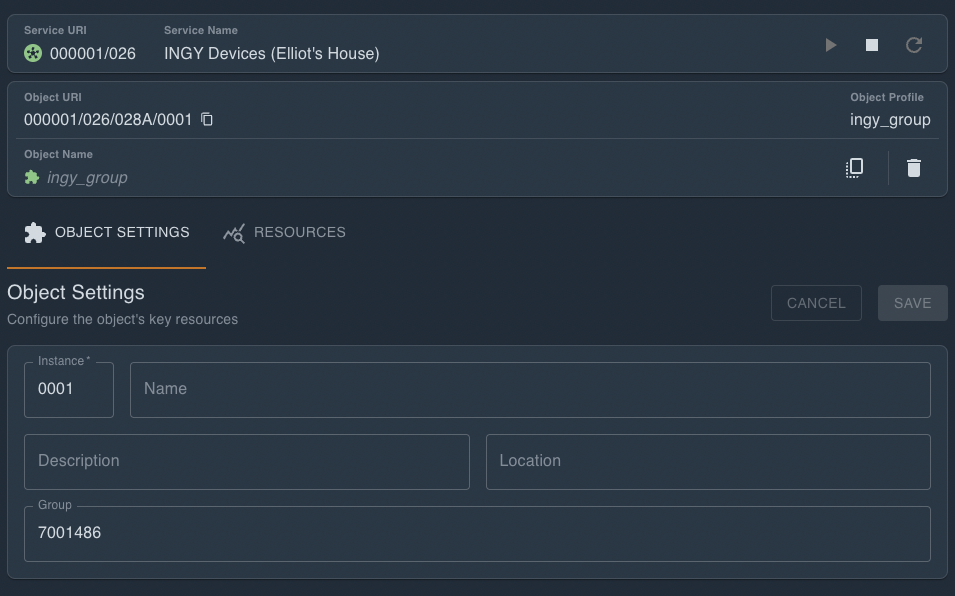Image resolution: width=955 pixels, height=596 pixels.
Task: Click the green puzzle icon beside ingy_group
Action: [32, 177]
